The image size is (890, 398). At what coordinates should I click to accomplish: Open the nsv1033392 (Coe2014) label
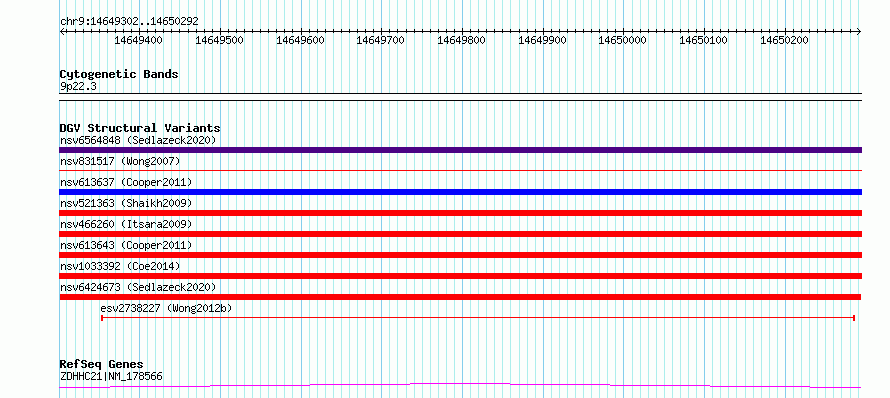click(120, 266)
